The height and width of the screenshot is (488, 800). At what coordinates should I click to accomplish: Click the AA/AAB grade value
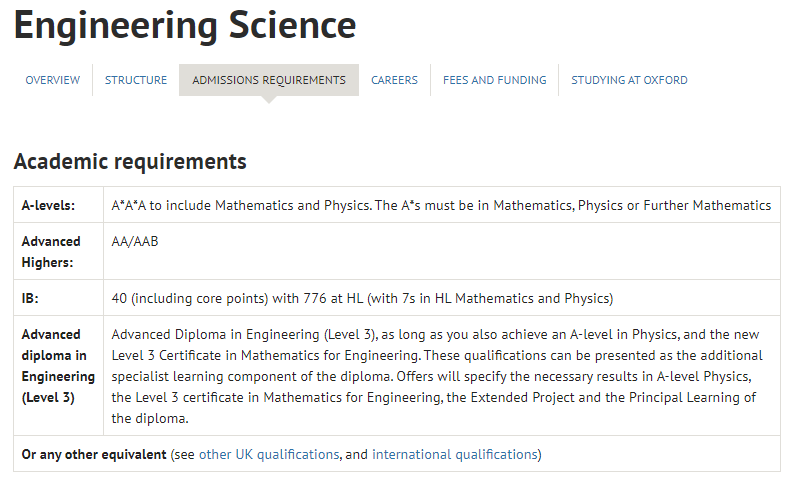[135, 241]
